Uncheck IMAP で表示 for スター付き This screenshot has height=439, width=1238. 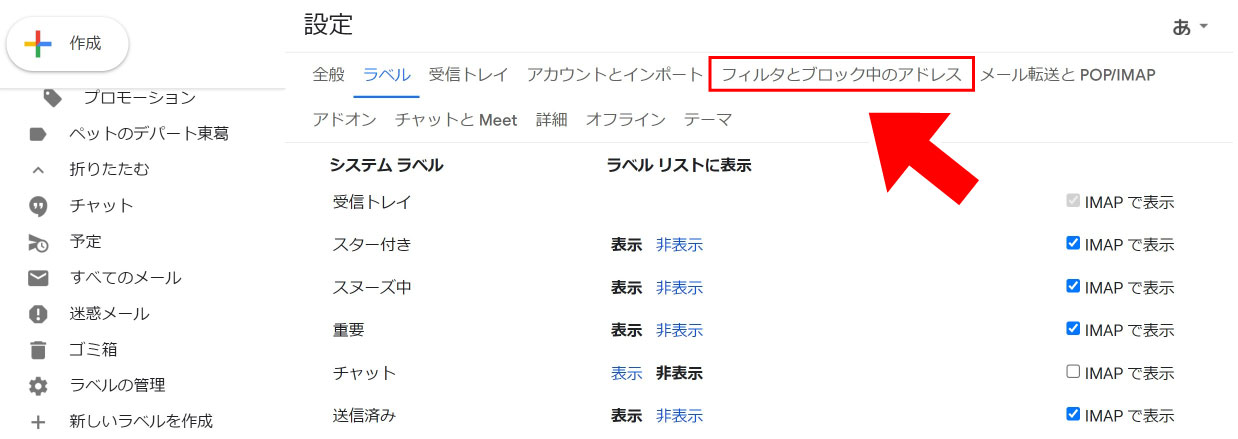1073,243
